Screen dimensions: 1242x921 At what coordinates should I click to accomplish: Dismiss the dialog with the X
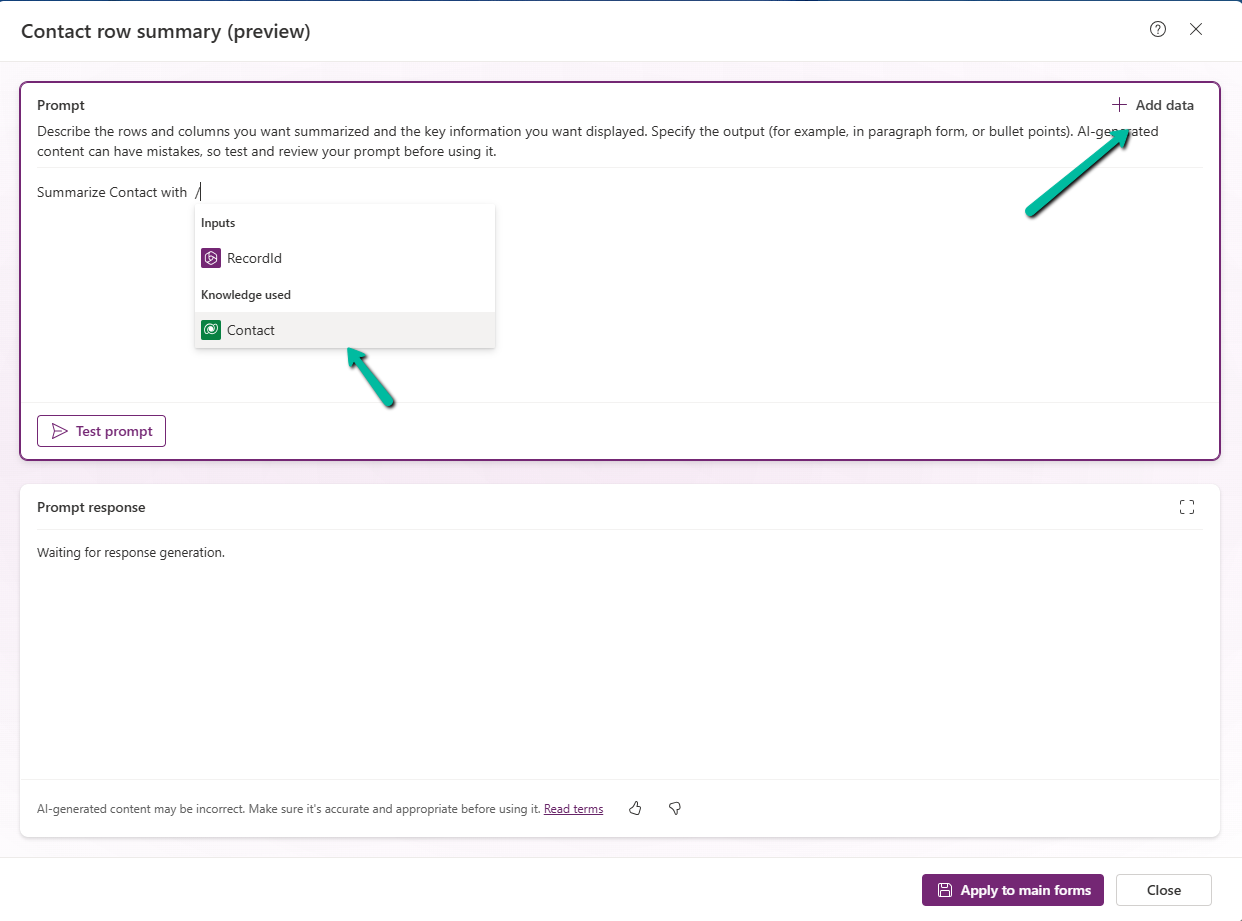(x=1196, y=29)
